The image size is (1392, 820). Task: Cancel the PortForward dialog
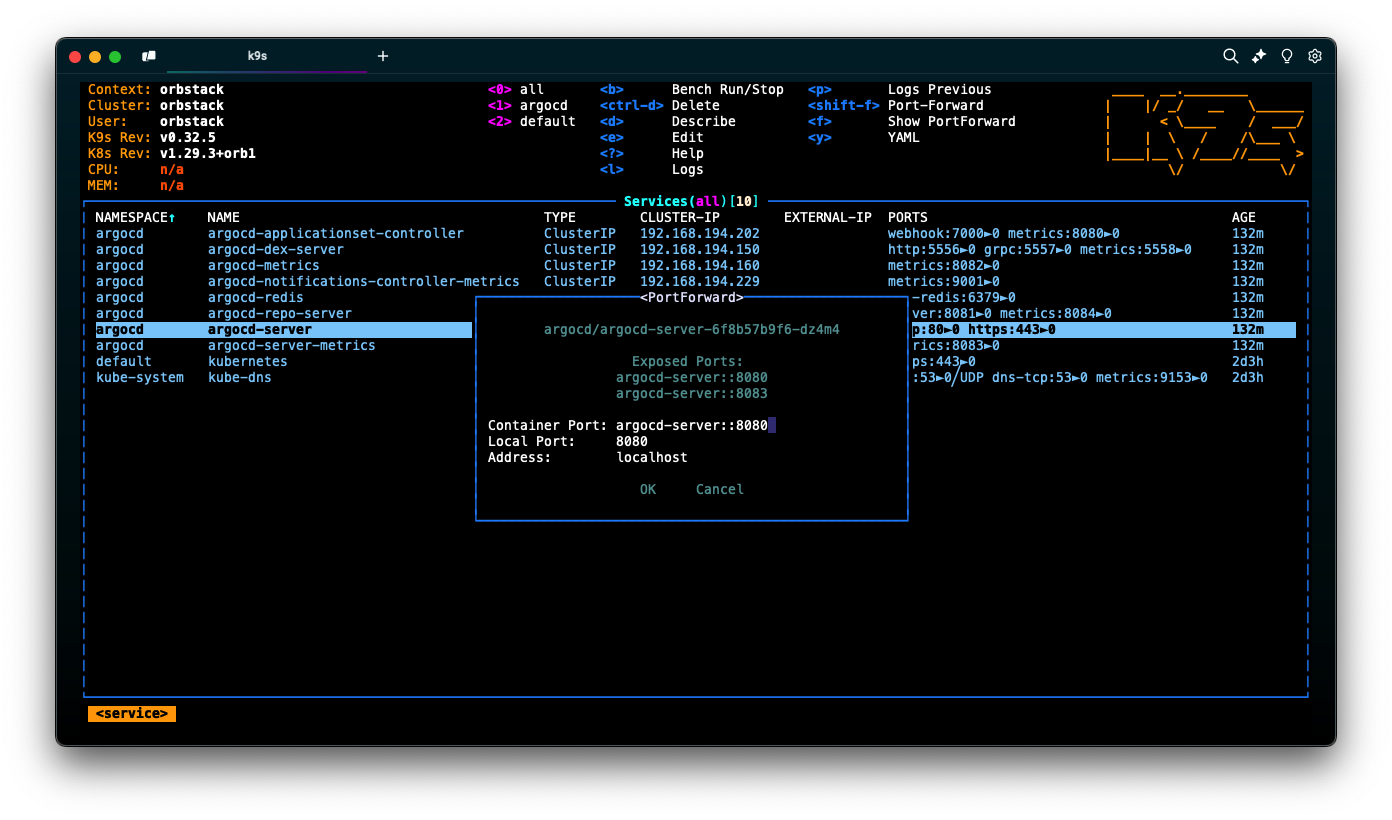tap(720, 489)
